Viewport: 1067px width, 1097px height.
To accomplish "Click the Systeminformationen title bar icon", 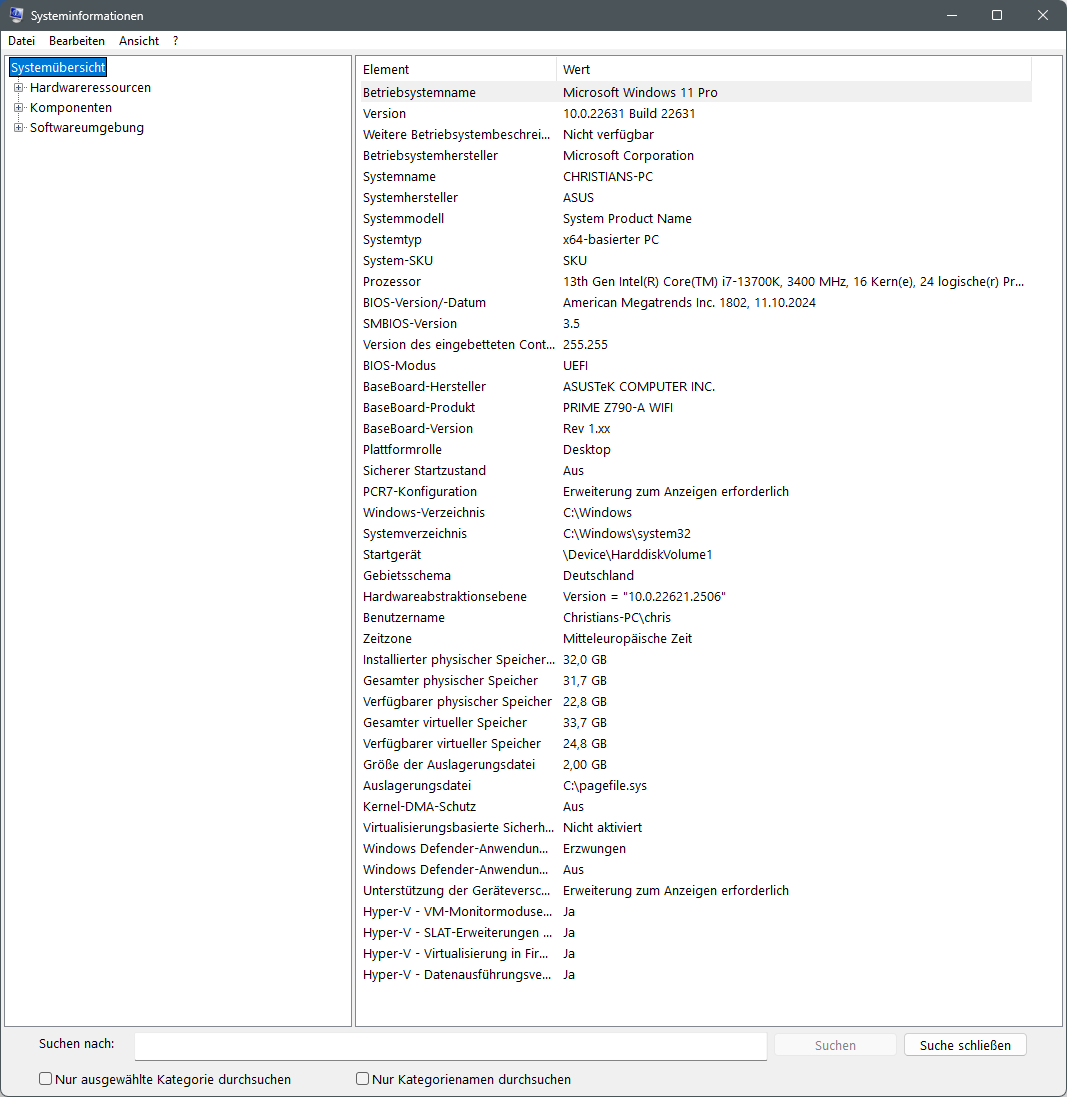I will click(x=15, y=15).
